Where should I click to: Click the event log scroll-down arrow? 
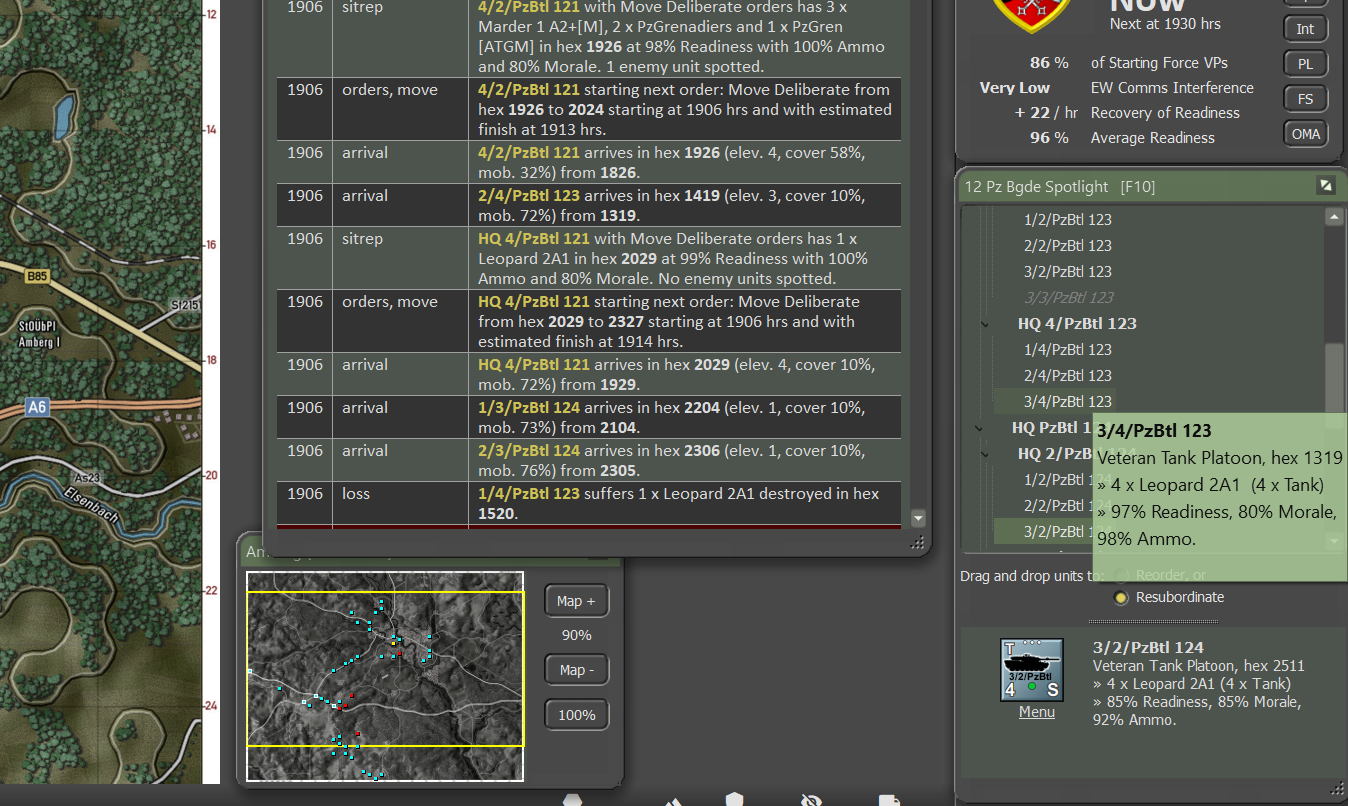tap(918, 518)
